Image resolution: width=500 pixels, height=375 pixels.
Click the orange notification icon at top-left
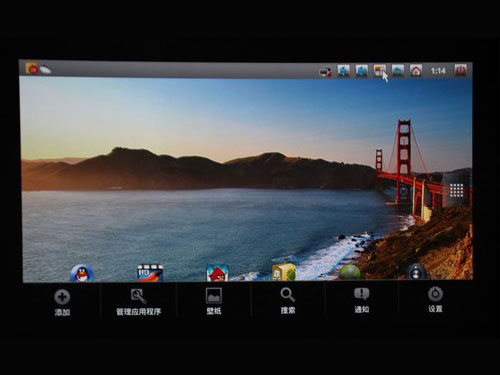pyautogui.click(x=32, y=68)
